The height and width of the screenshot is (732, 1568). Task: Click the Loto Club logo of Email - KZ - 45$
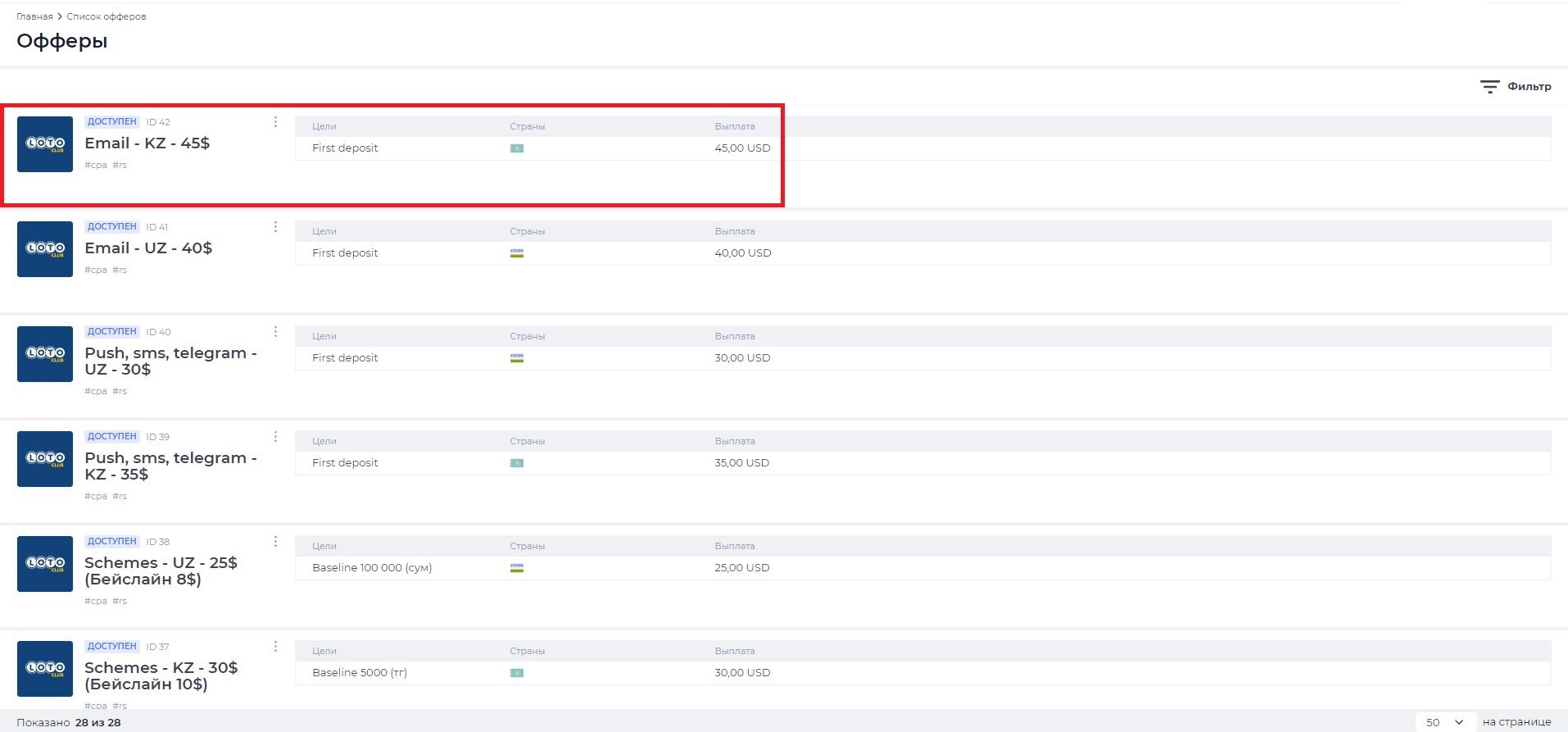click(45, 144)
